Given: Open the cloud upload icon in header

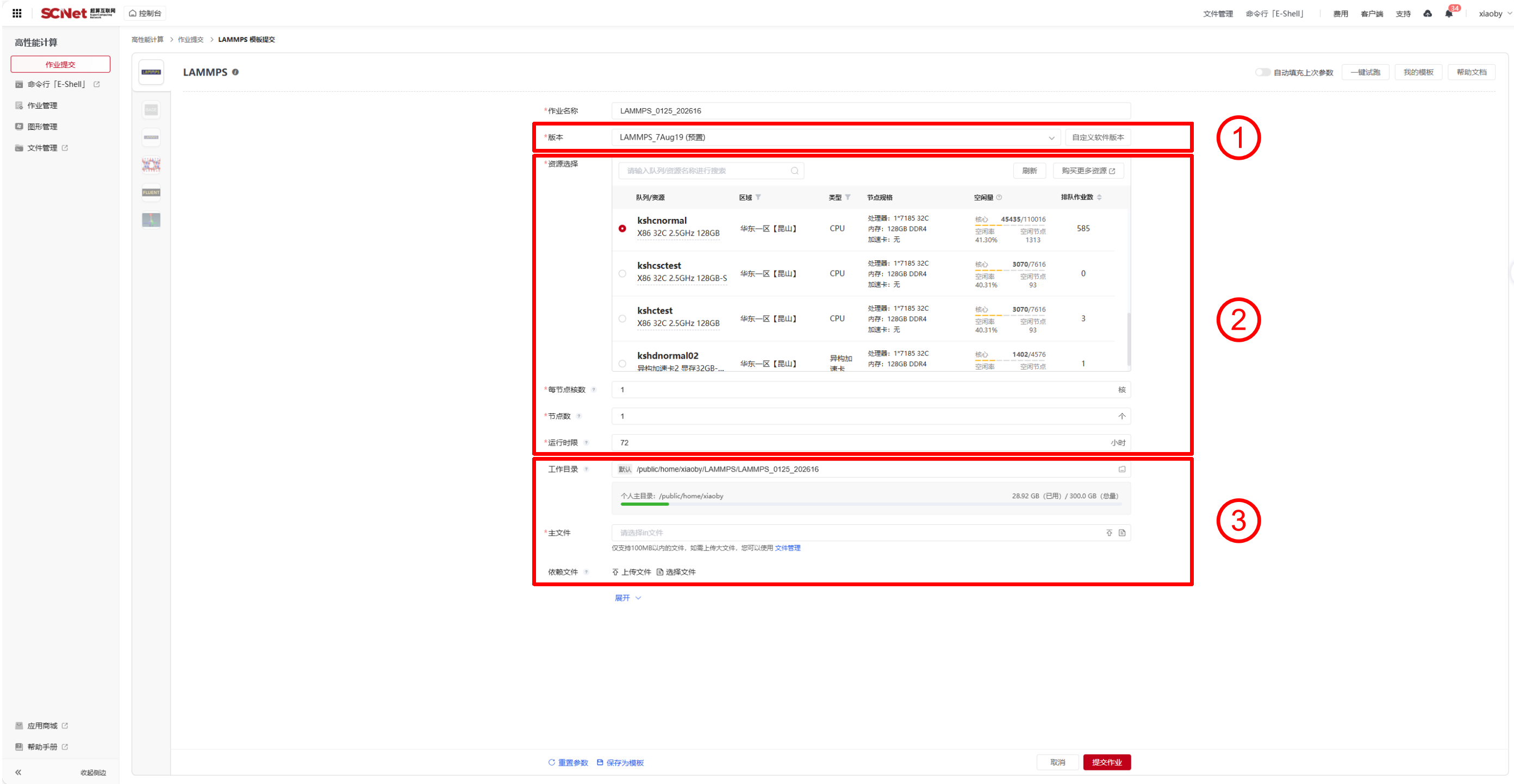Looking at the screenshot, I should click(x=1427, y=13).
